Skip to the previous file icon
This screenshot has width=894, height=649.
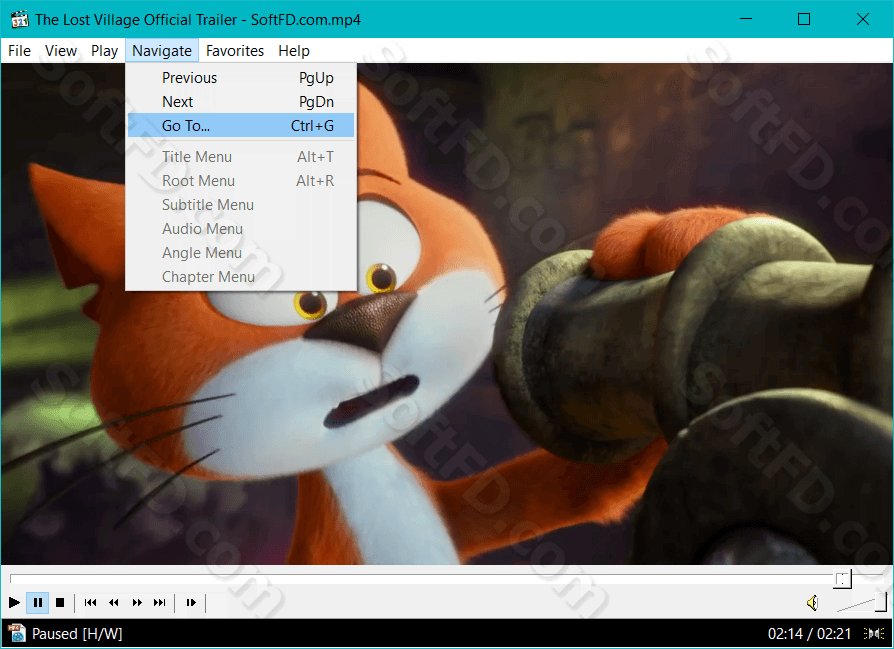[x=90, y=602]
